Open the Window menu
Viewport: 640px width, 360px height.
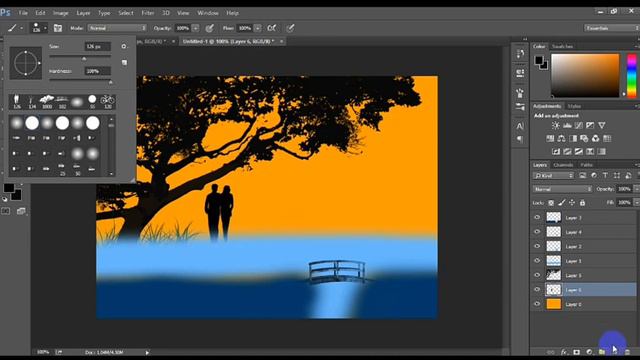(x=208, y=13)
